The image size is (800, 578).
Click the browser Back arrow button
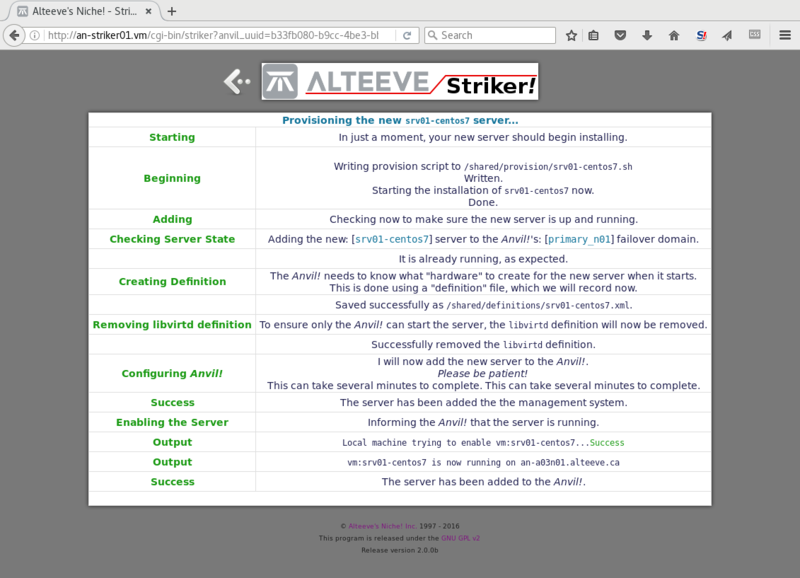point(14,35)
